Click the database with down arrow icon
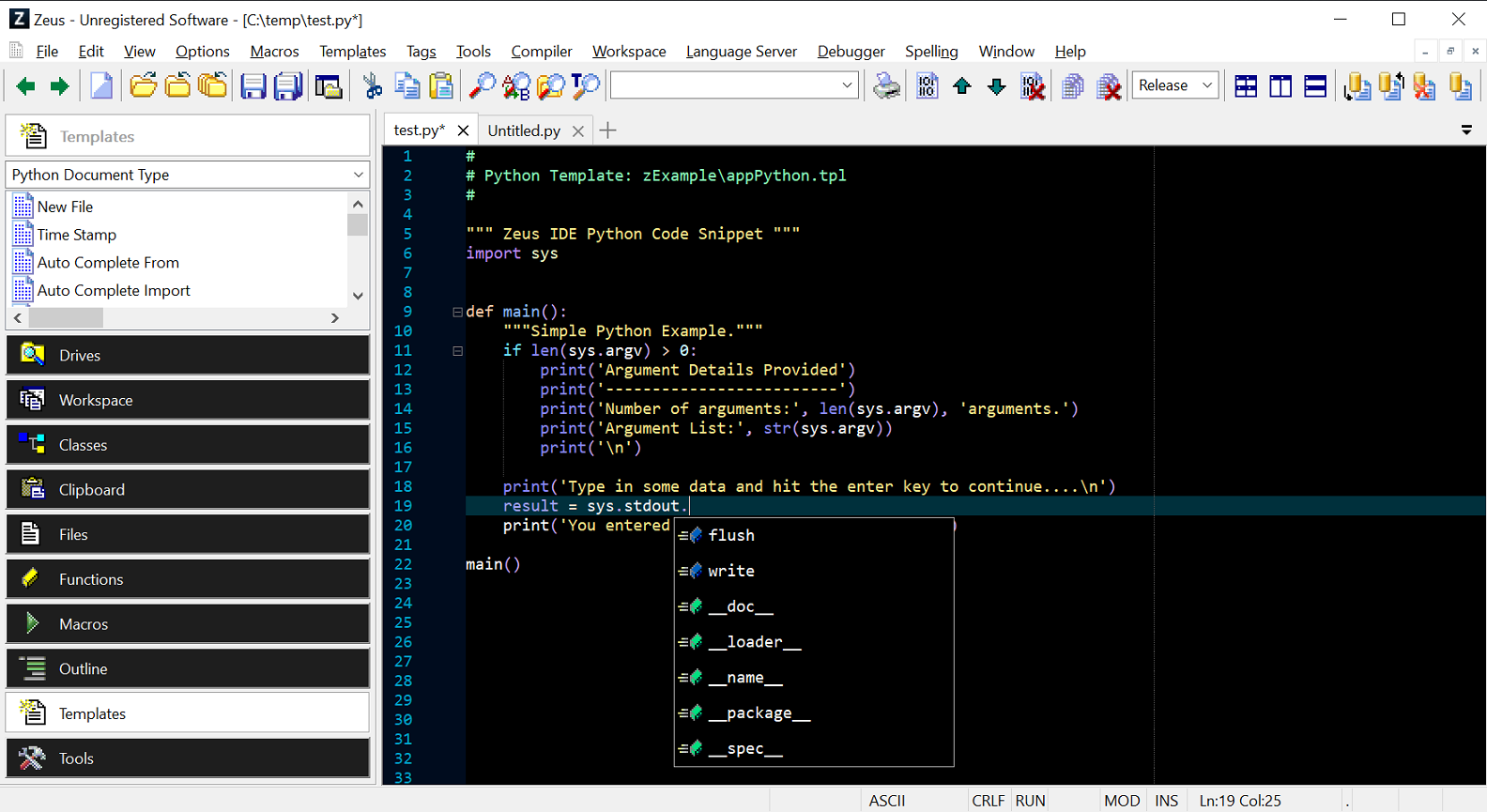1487x812 pixels. (x=1357, y=86)
